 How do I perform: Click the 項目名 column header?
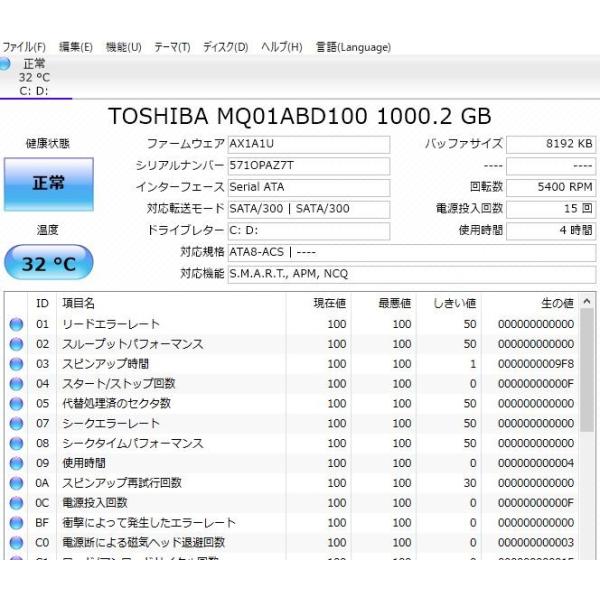click(171, 303)
